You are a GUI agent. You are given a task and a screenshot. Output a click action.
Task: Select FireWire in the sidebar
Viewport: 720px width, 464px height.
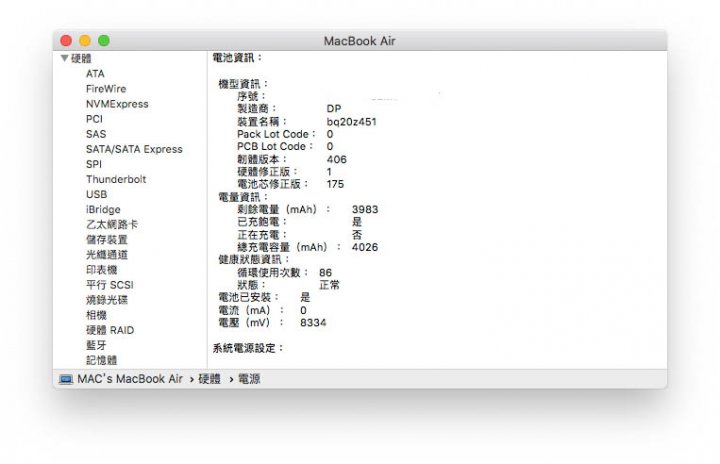tap(106, 89)
